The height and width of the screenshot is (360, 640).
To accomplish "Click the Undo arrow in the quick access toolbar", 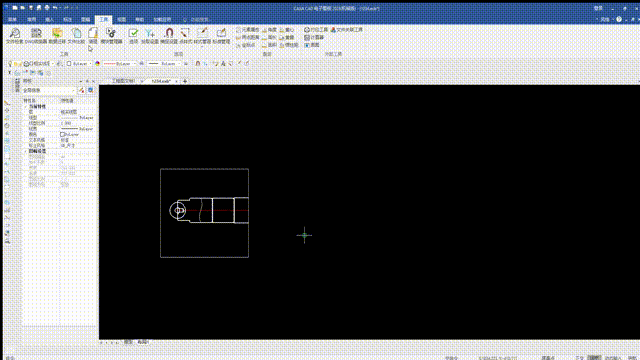I will click(55, 8).
